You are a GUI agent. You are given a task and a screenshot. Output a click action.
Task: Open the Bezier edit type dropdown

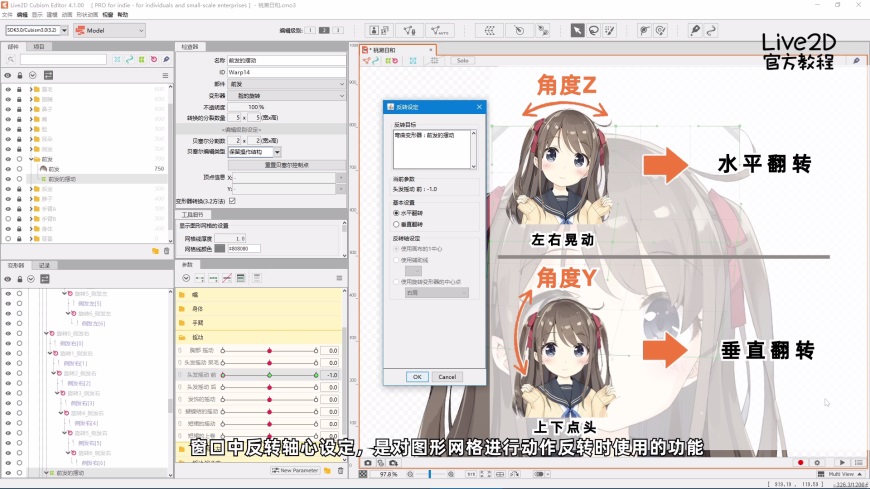(x=254, y=152)
